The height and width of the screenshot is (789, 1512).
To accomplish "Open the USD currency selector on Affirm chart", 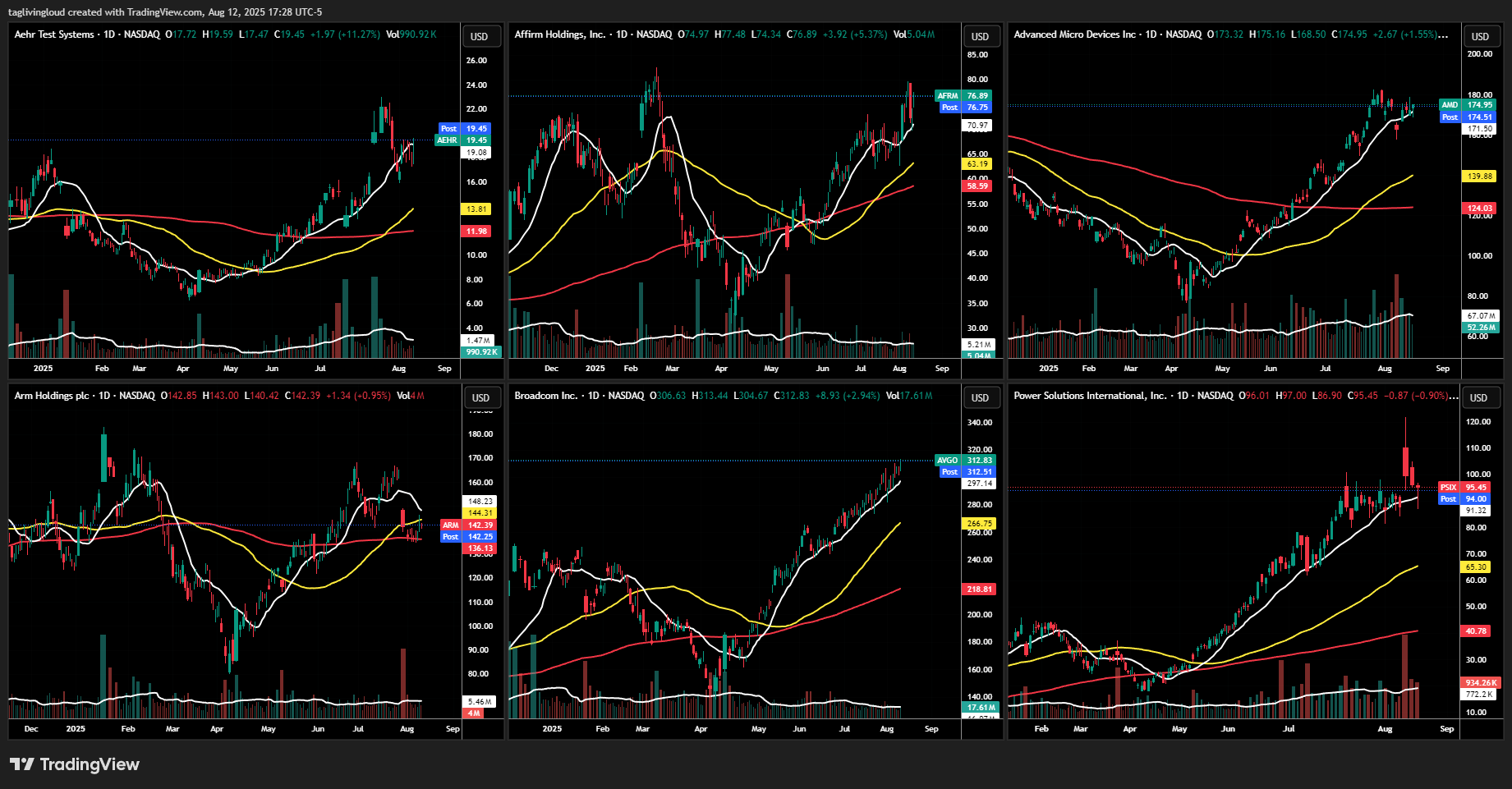I will pyautogui.click(x=980, y=36).
